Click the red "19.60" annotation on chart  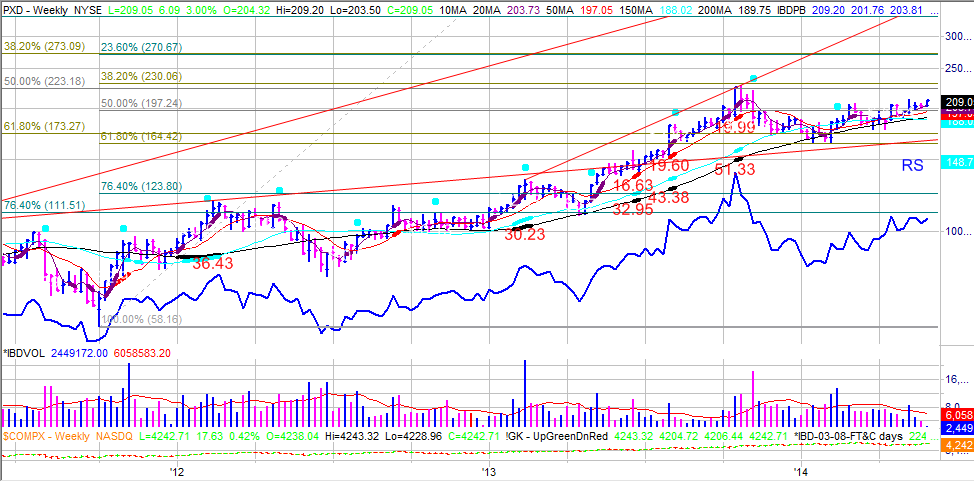pyautogui.click(x=668, y=165)
